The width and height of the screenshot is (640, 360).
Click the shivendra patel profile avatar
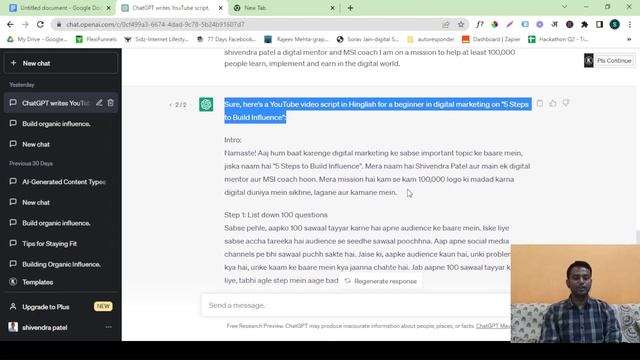tap(13, 327)
